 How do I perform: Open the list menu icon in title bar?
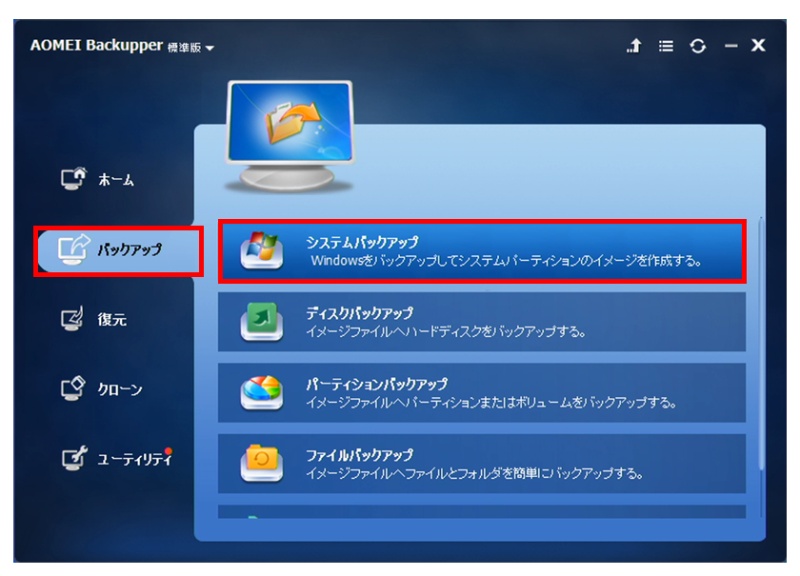point(666,46)
